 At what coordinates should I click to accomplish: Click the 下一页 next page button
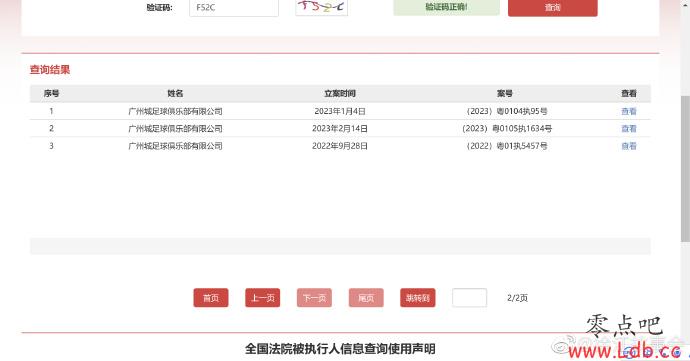coord(314,298)
